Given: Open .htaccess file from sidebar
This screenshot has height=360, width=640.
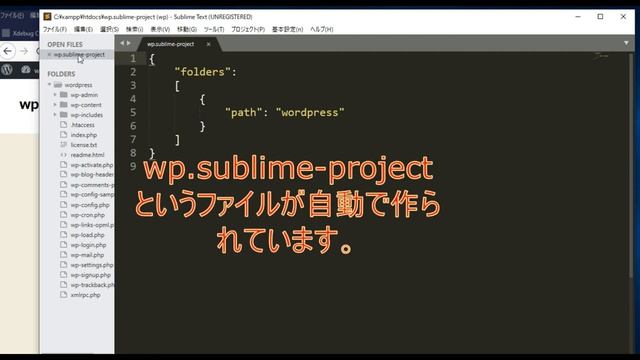Looking at the screenshot, I should (x=82, y=125).
